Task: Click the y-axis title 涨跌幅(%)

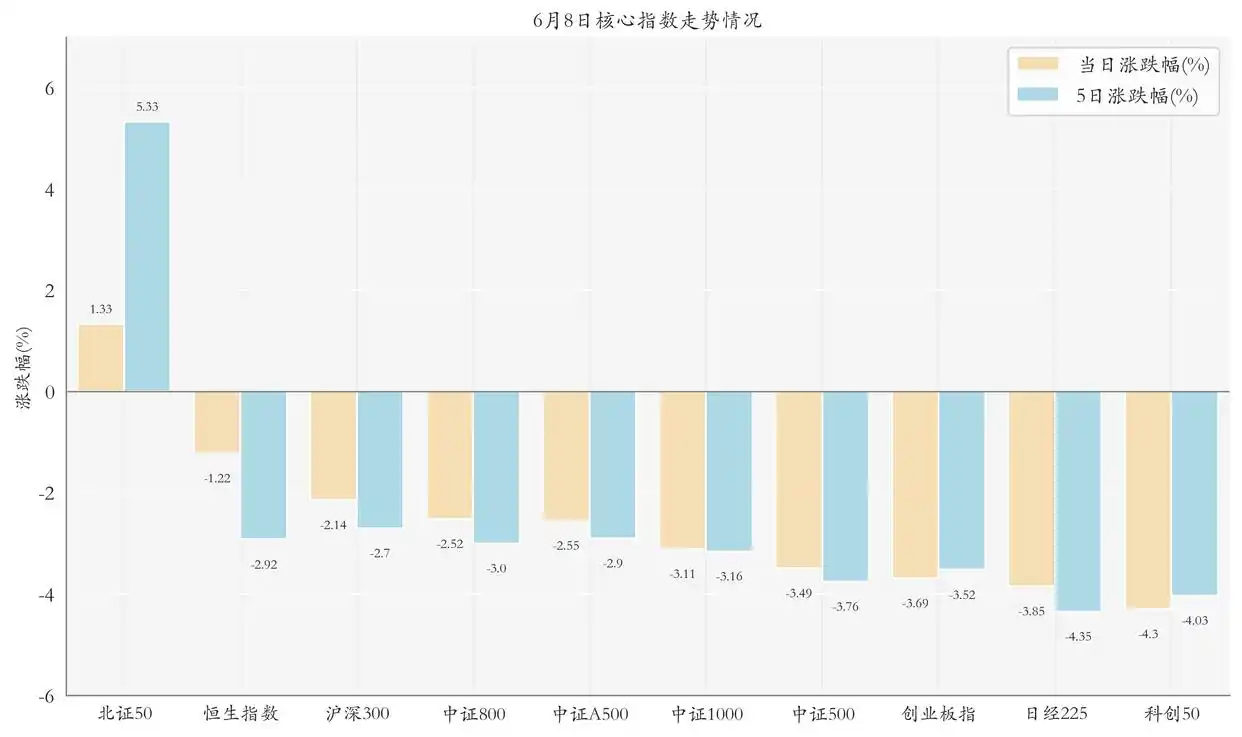Action: (x=24, y=367)
